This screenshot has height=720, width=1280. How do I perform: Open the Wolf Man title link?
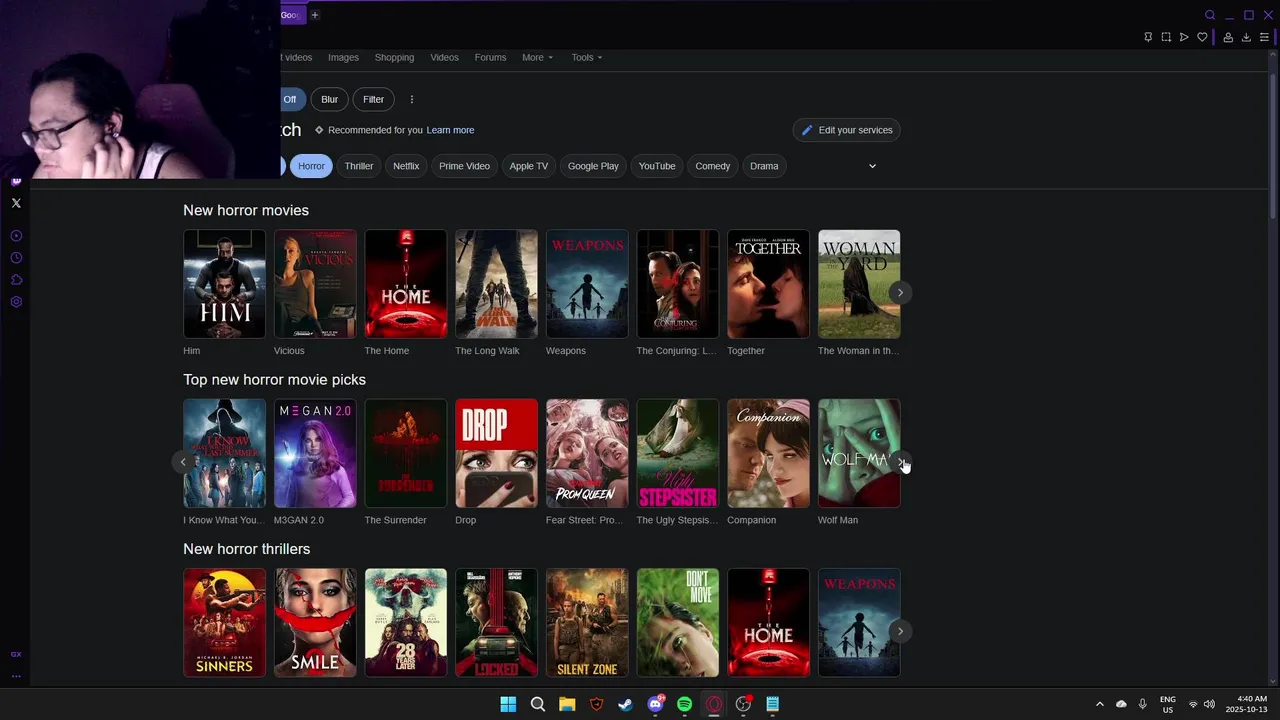pyautogui.click(x=838, y=520)
